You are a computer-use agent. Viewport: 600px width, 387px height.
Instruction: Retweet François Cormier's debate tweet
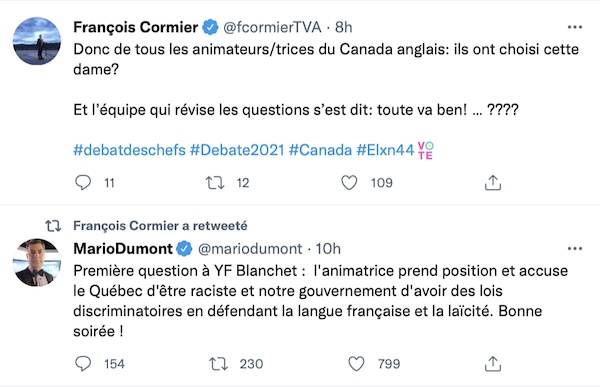pos(215,183)
